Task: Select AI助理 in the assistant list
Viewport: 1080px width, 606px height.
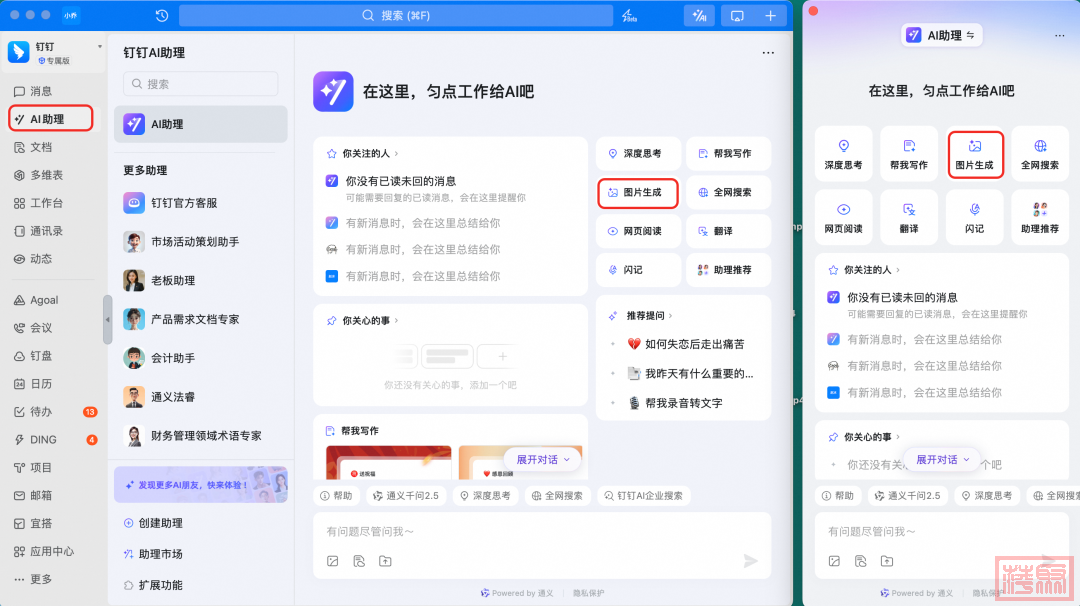Action: coord(200,124)
